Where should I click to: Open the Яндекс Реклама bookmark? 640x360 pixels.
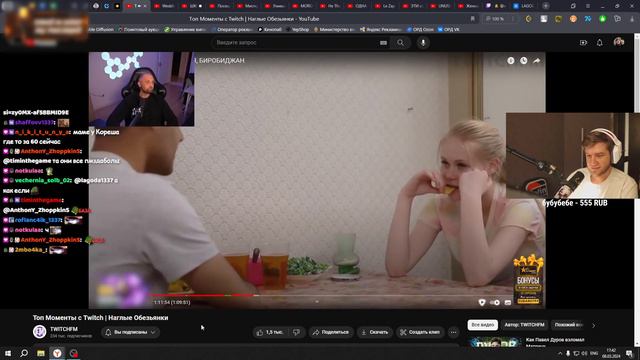[x=381, y=29]
